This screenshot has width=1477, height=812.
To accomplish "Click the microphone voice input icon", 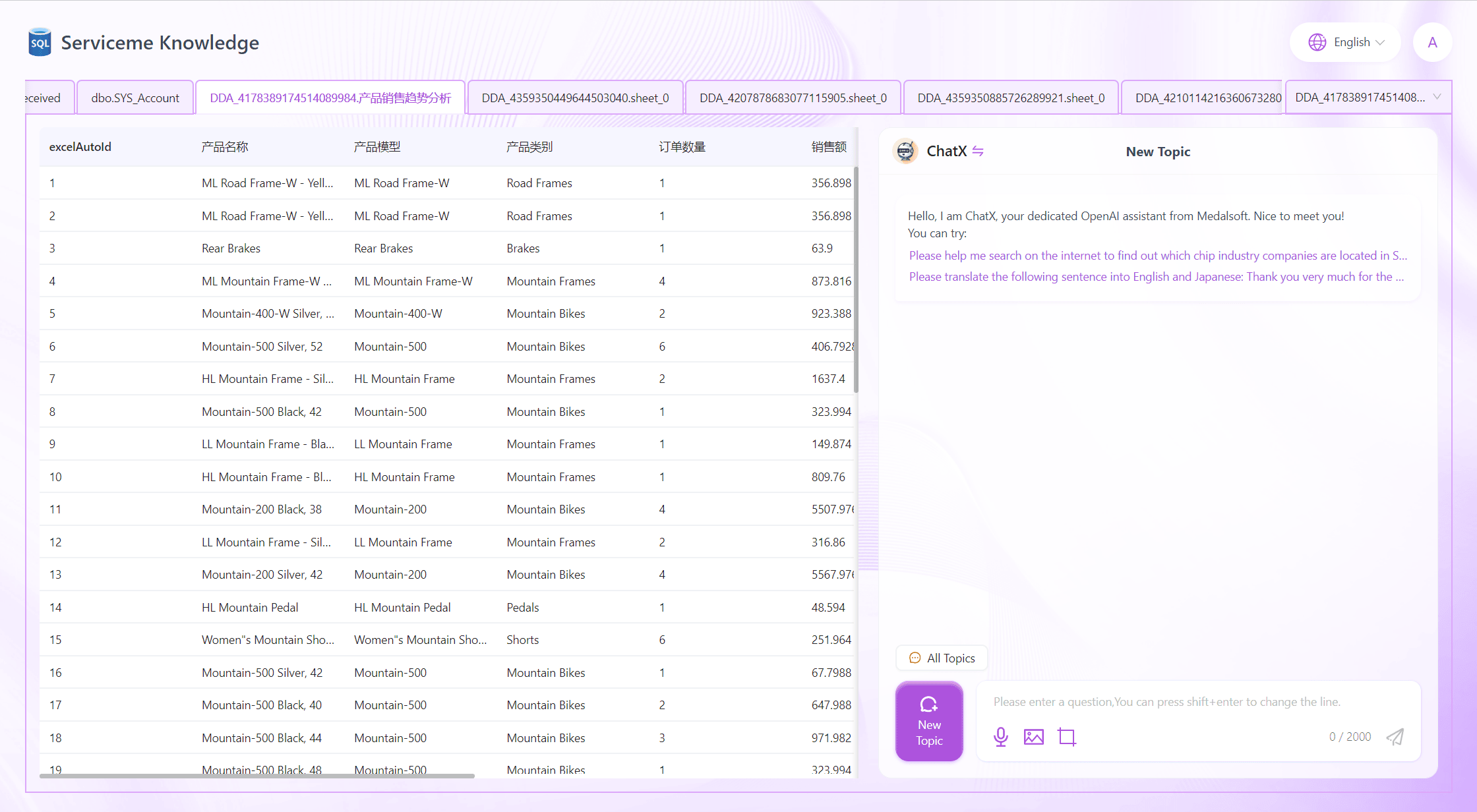I will click(x=1000, y=736).
